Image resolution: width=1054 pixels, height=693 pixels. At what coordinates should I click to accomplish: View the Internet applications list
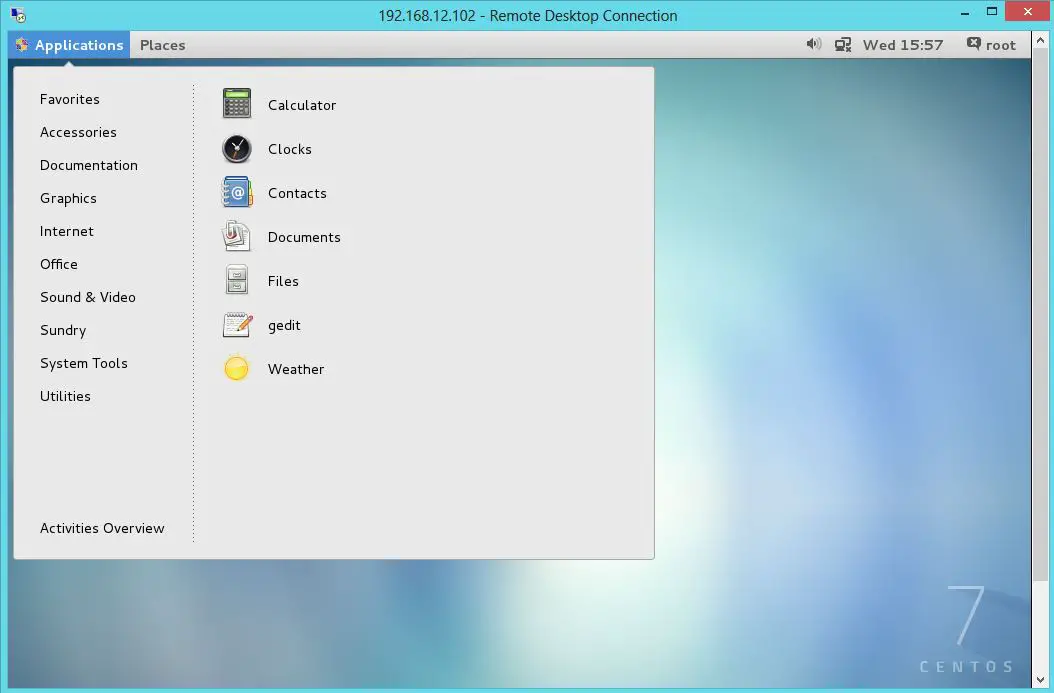tap(66, 231)
